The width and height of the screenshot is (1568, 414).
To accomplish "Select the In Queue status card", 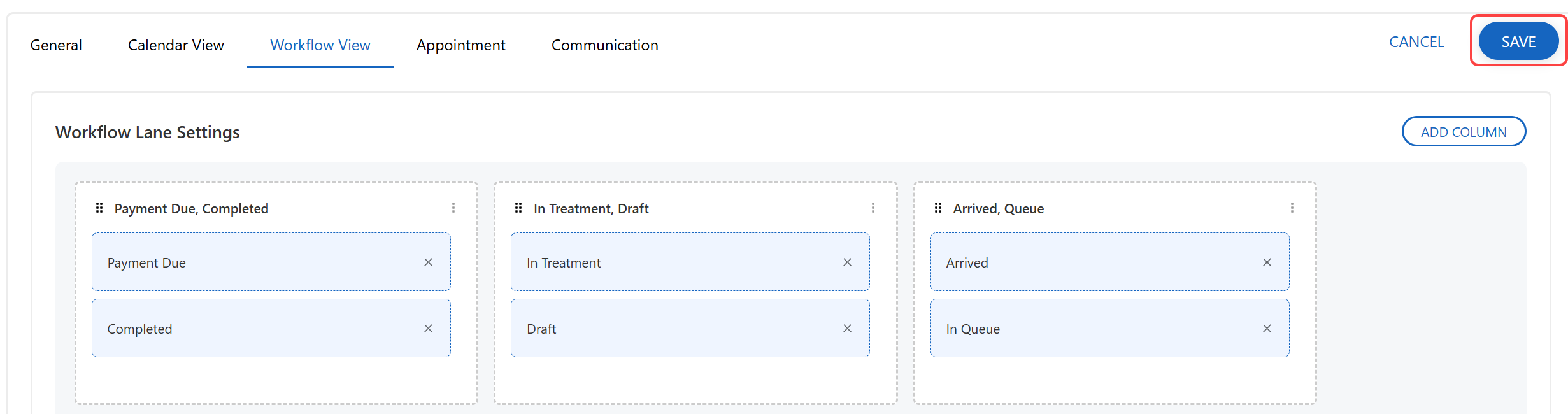I will [x=1083, y=329].
